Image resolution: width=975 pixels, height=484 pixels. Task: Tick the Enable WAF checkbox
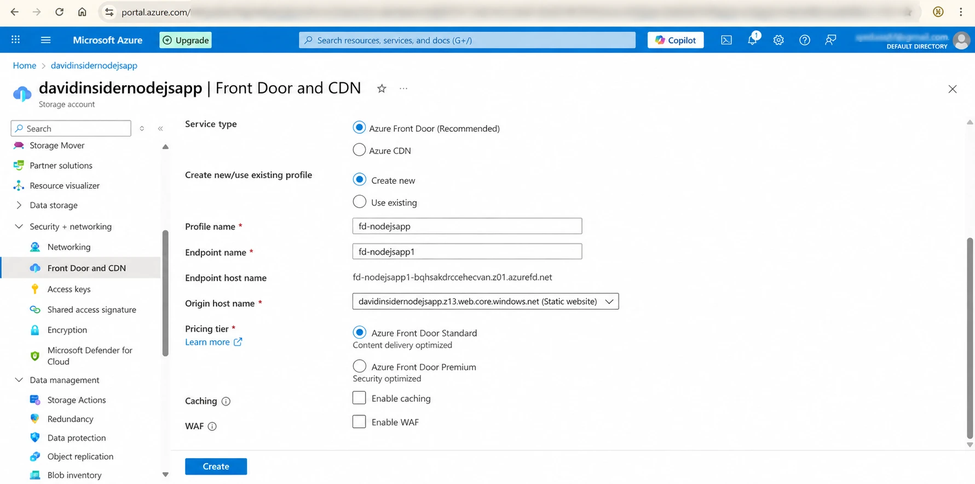point(359,421)
